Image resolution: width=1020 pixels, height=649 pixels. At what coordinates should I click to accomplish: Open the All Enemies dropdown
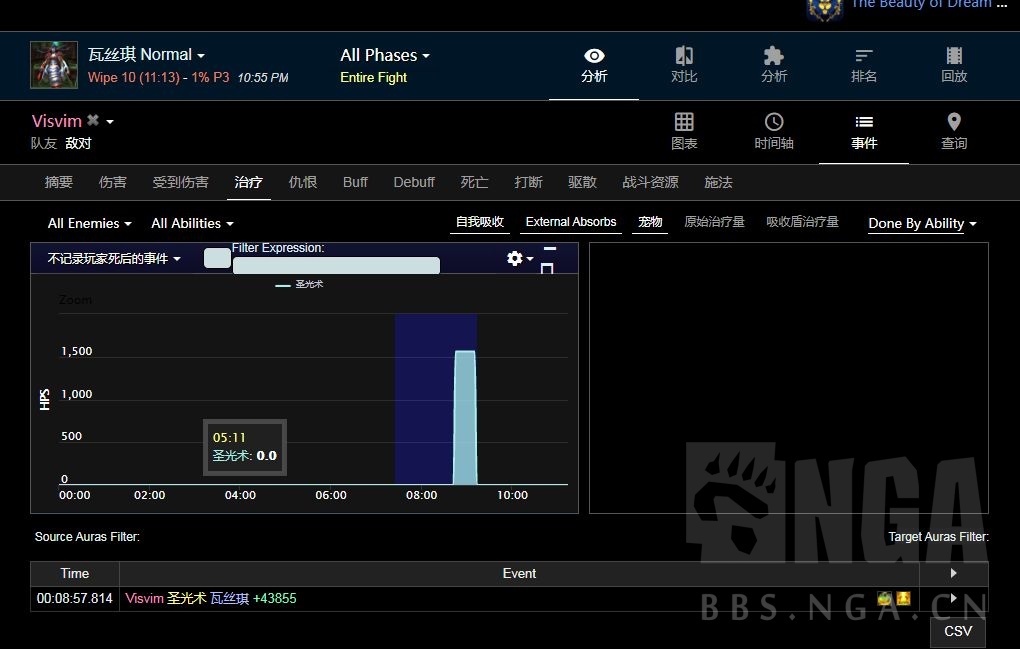point(89,223)
